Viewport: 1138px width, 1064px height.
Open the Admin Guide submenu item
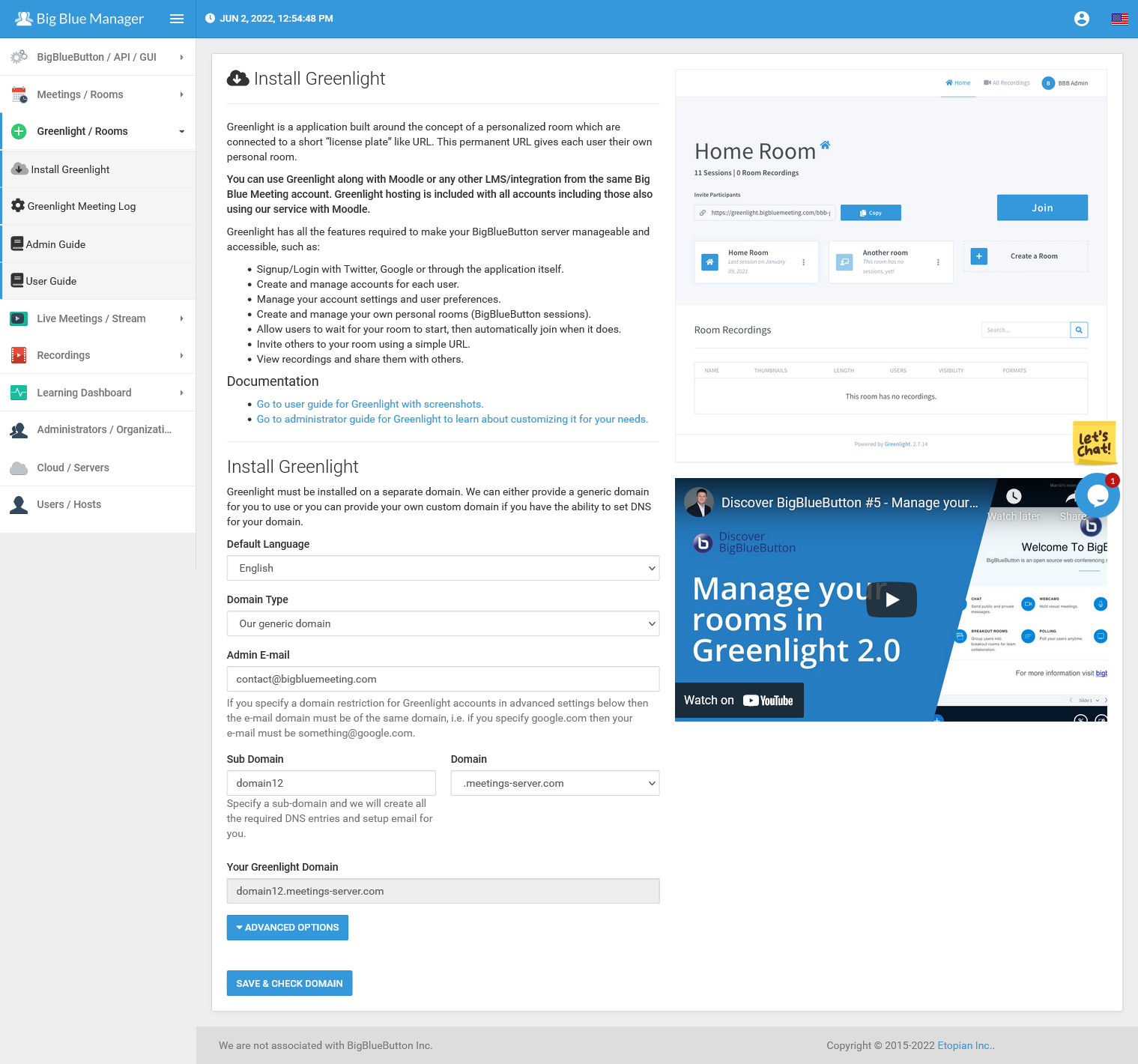click(99, 244)
